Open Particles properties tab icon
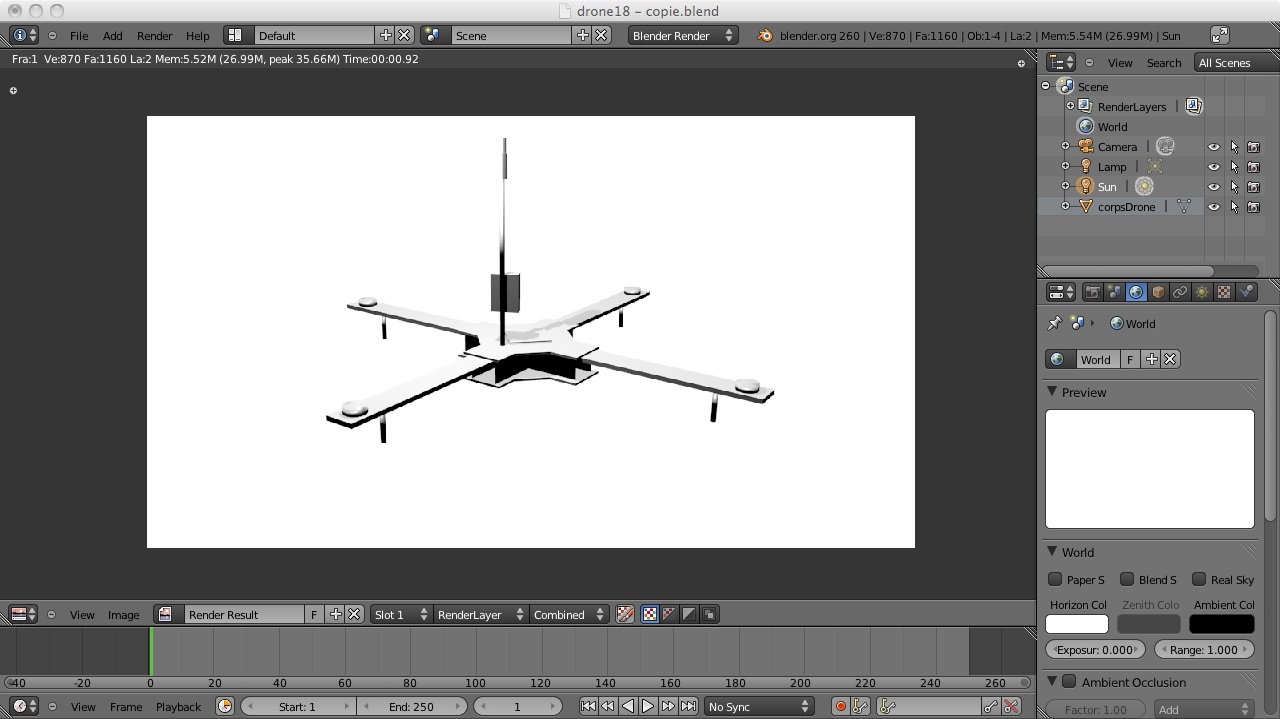 point(1246,292)
